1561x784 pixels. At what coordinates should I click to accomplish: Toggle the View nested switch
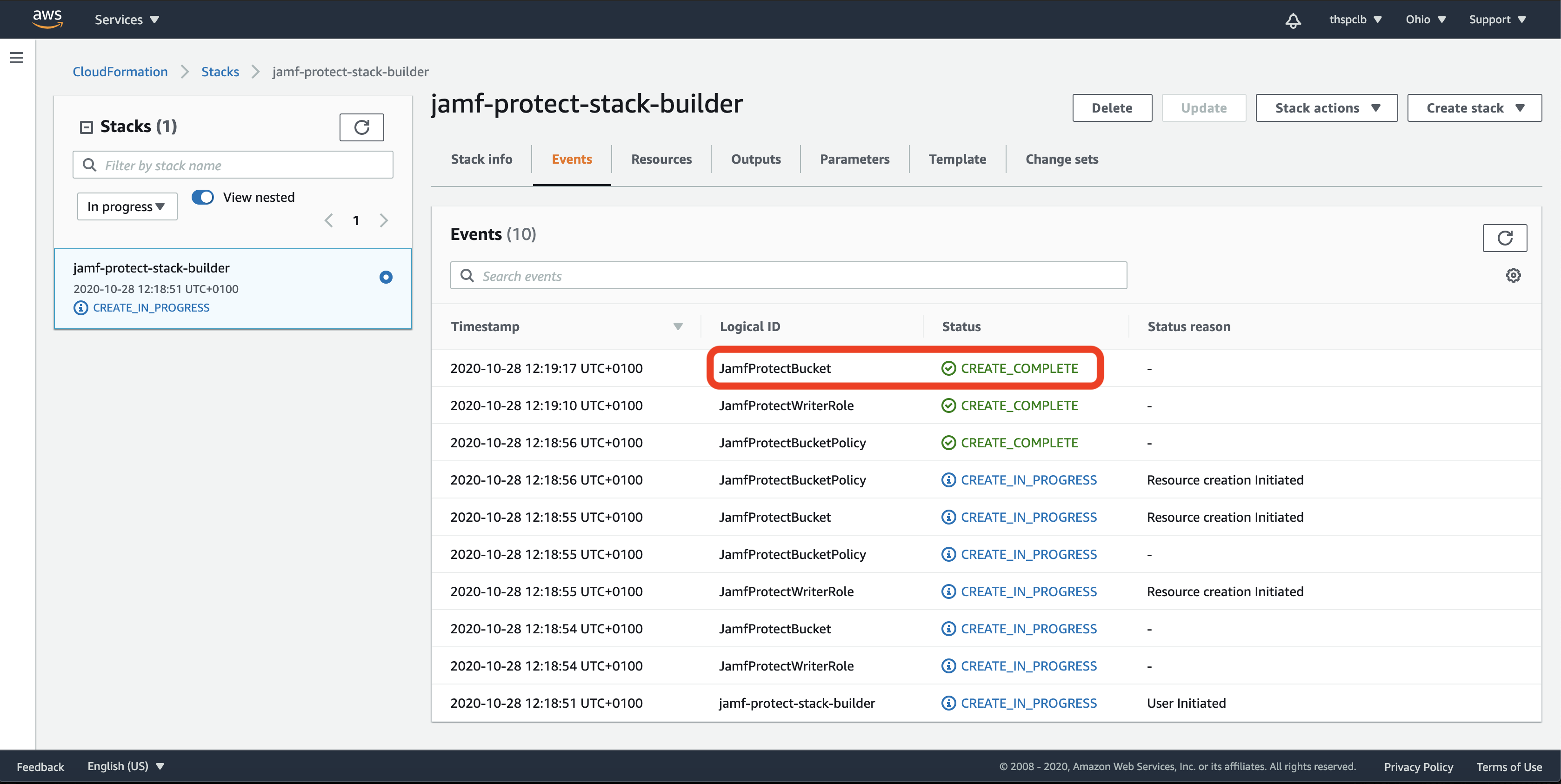(x=202, y=198)
